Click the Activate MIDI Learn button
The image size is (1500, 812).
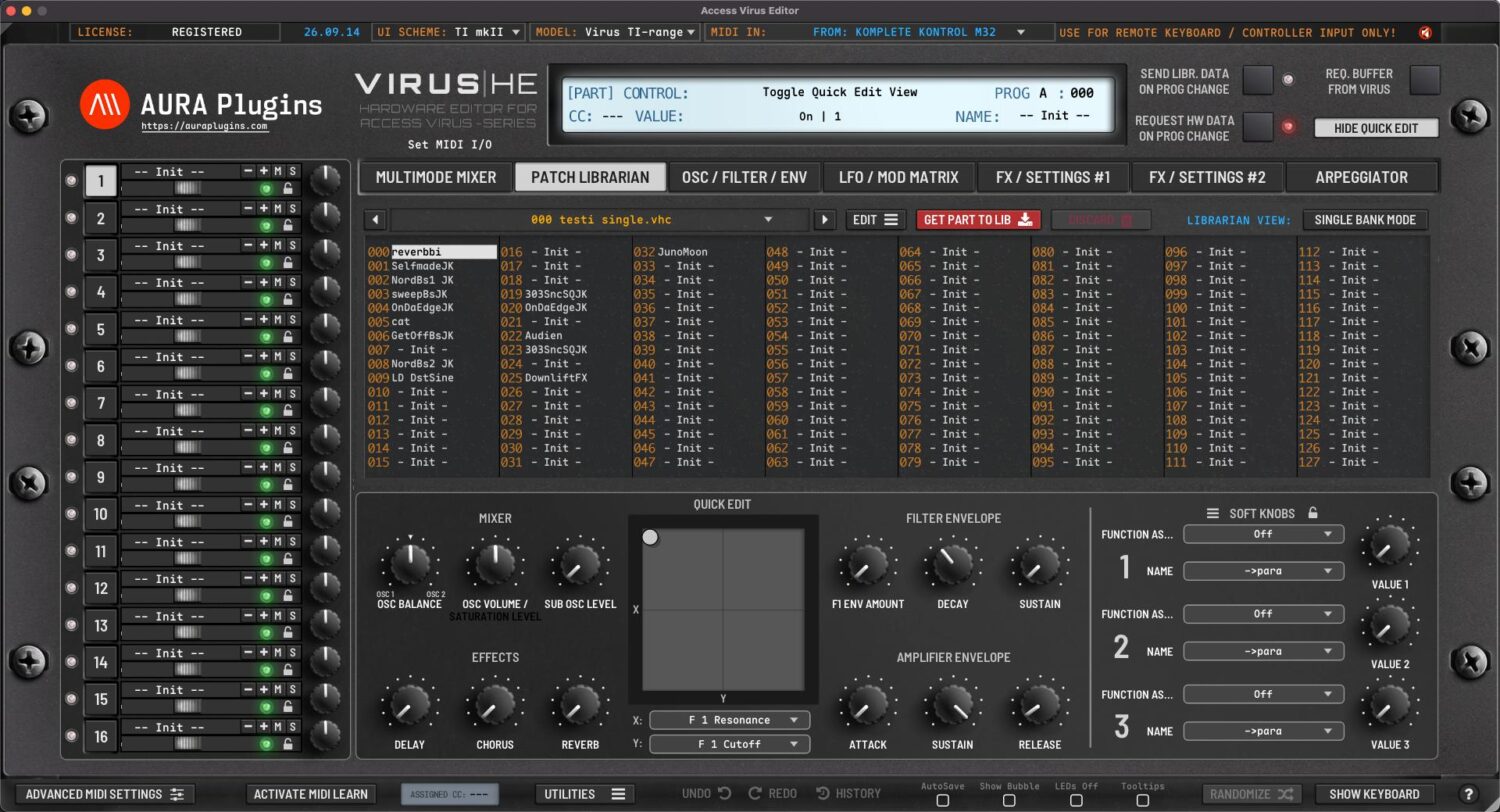pyautogui.click(x=311, y=794)
